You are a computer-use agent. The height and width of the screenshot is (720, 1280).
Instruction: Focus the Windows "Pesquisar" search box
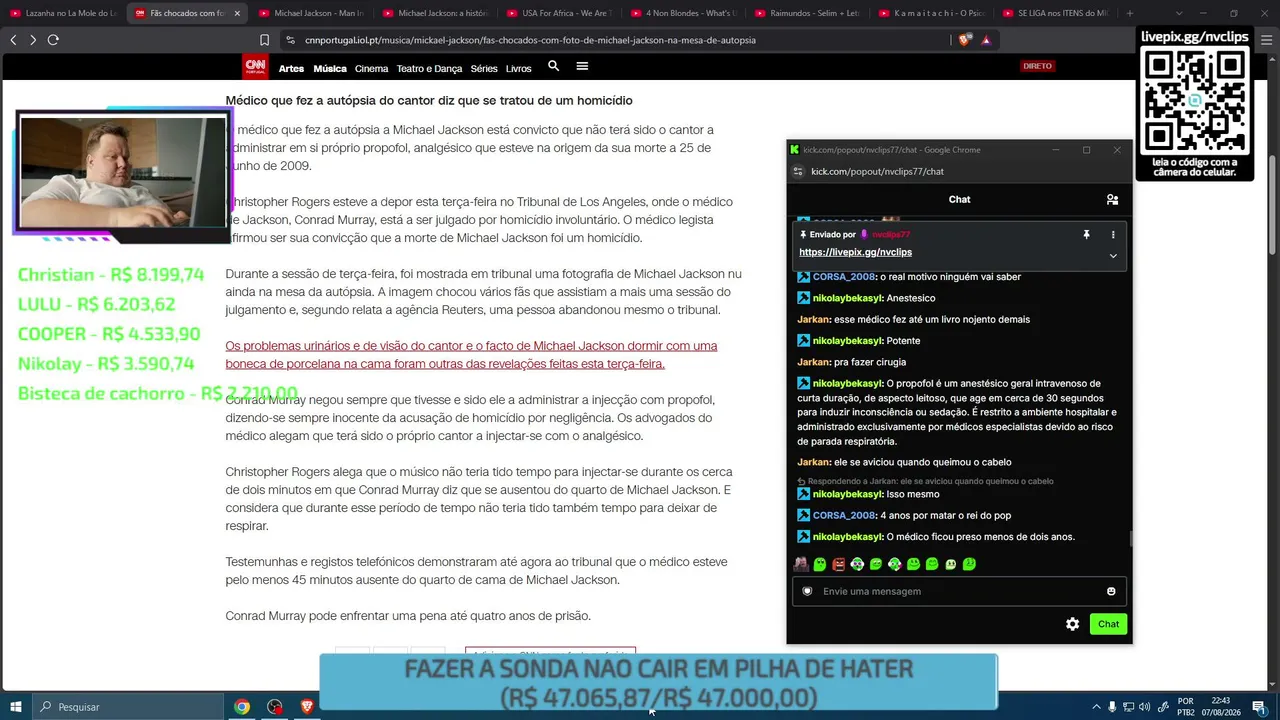pos(128,707)
